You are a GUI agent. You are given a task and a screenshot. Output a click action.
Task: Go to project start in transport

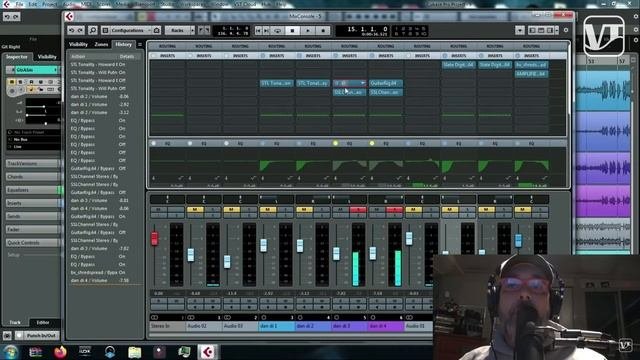coord(258,31)
